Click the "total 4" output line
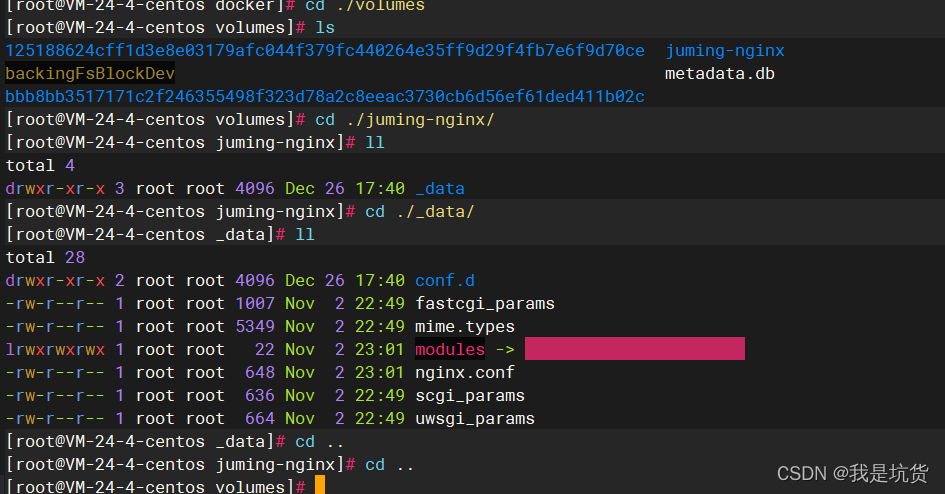The width and height of the screenshot is (945, 494). coord(40,166)
